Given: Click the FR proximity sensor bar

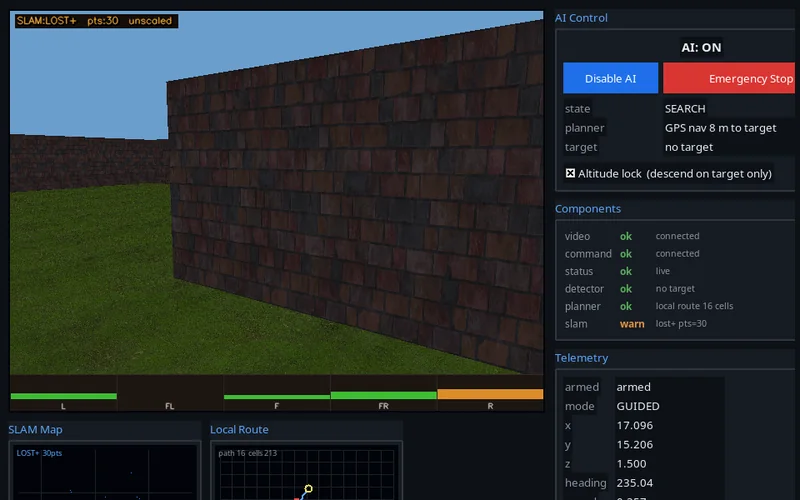Looking at the screenshot, I should [x=384, y=395].
